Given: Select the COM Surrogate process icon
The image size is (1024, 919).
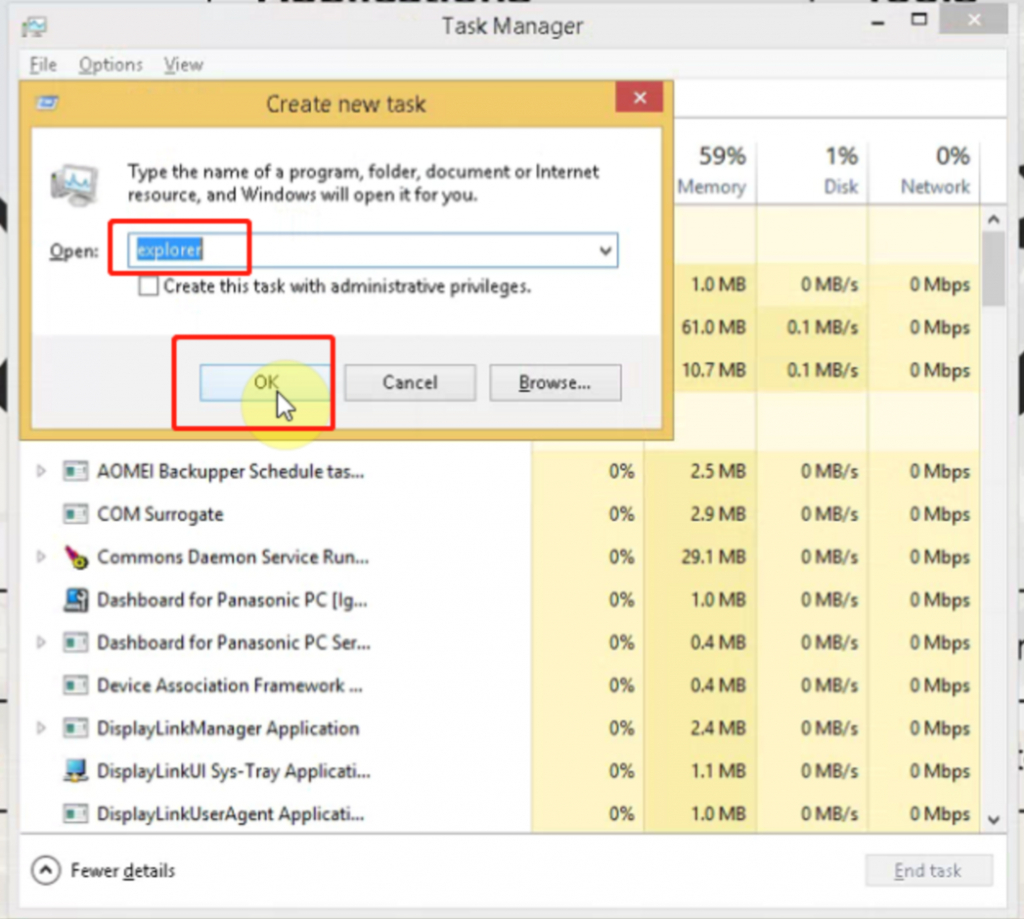Looking at the screenshot, I should pyautogui.click(x=75, y=514).
